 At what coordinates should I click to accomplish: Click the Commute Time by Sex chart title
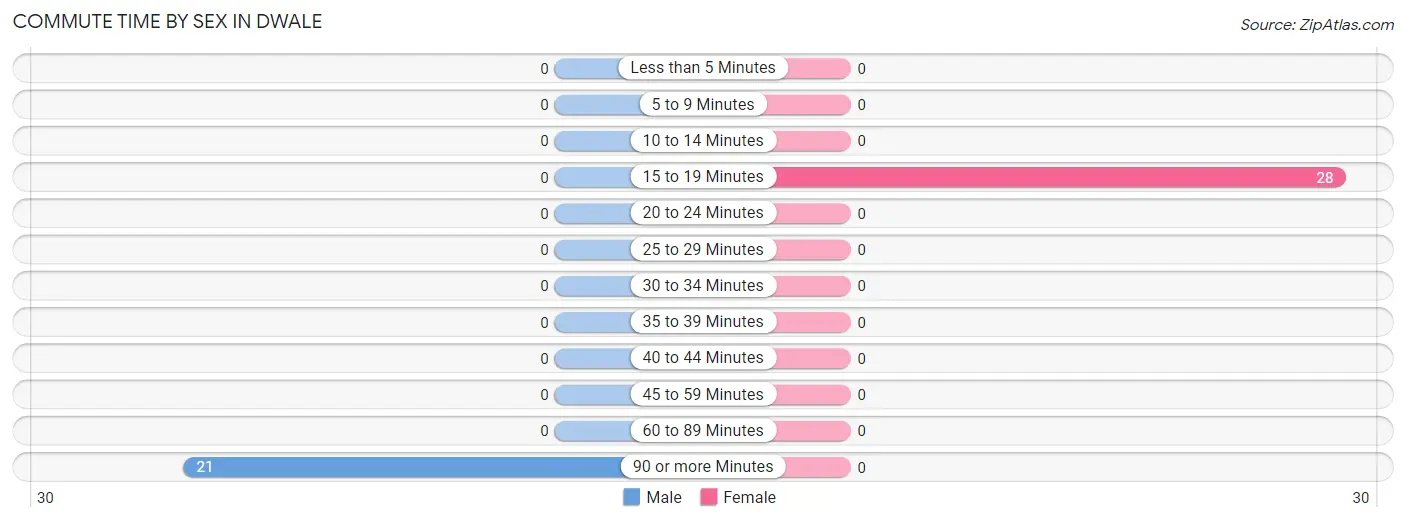(x=167, y=22)
